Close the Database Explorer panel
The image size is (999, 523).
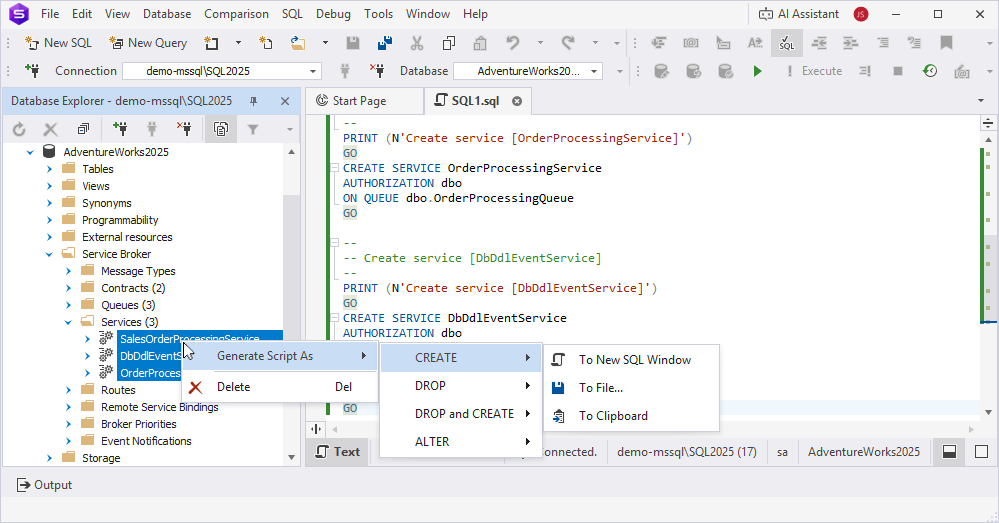coord(285,101)
